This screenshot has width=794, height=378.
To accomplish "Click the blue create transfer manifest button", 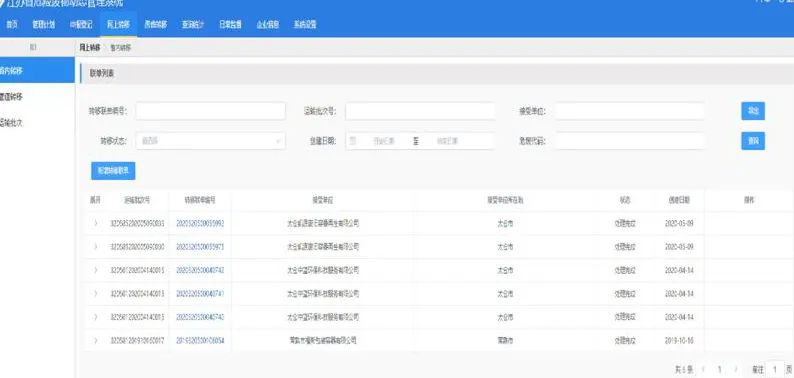I will coord(113,171).
